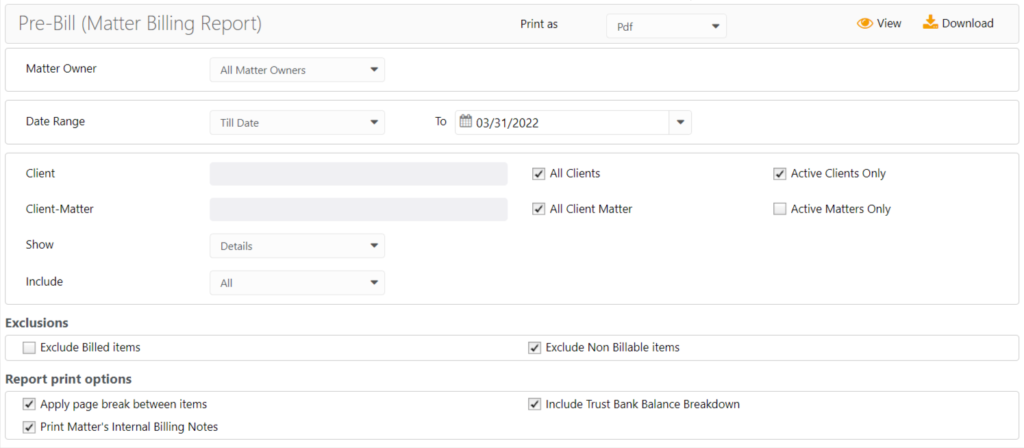
Task: Uncheck Print Matter's Internal Billing Notes
Action: click(29, 427)
